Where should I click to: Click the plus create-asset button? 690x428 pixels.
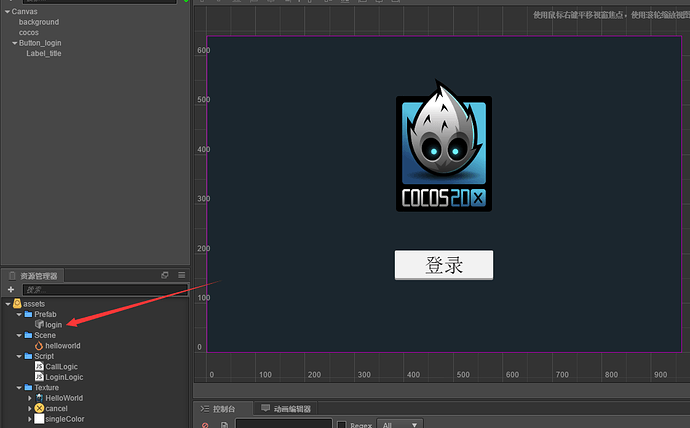pyautogui.click(x=11, y=289)
